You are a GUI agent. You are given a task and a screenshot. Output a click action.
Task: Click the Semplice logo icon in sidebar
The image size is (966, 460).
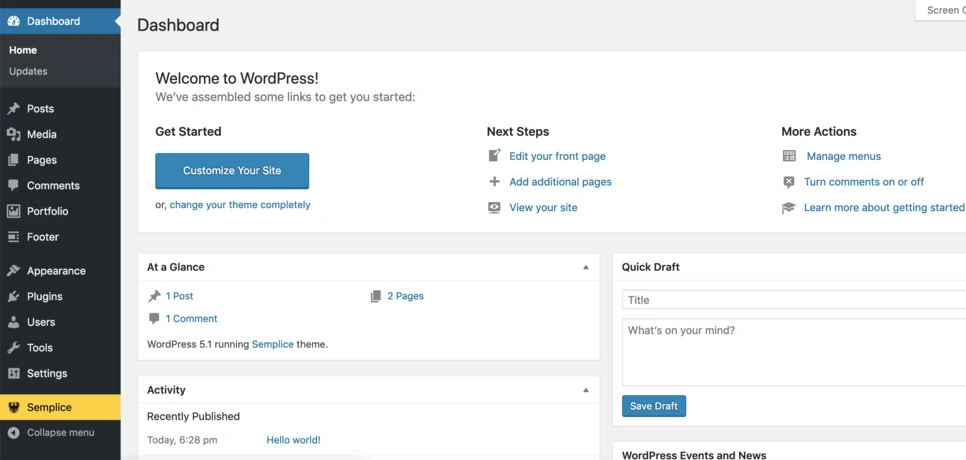tap(13, 407)
